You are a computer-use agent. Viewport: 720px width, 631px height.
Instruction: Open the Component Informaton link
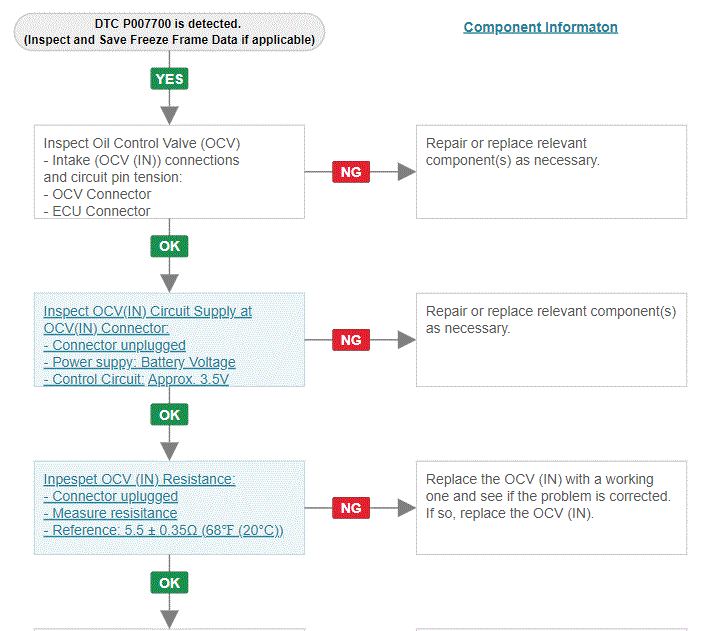(x=540, y=27)
